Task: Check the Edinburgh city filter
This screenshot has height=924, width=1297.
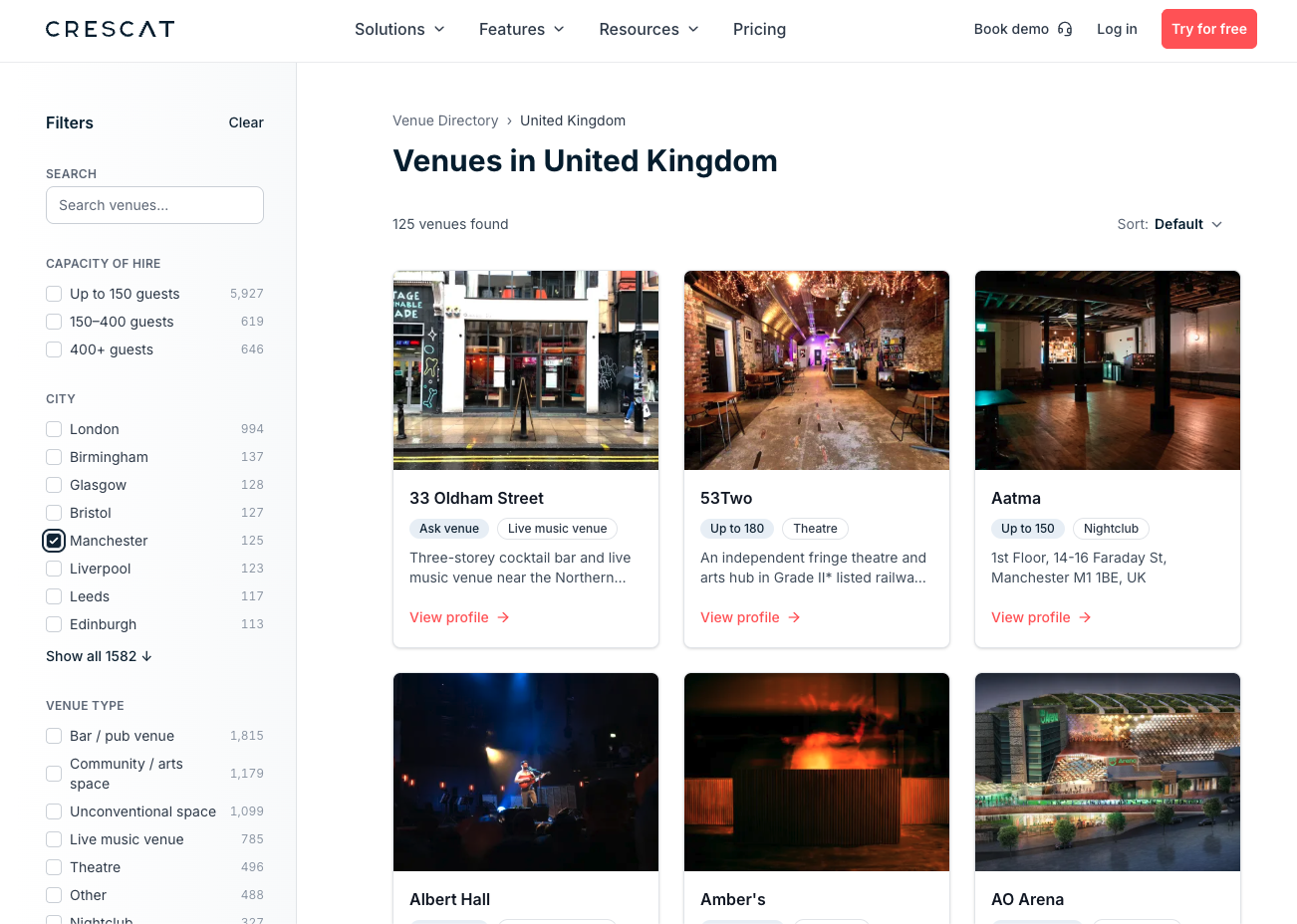Action: tap(54, 624)
